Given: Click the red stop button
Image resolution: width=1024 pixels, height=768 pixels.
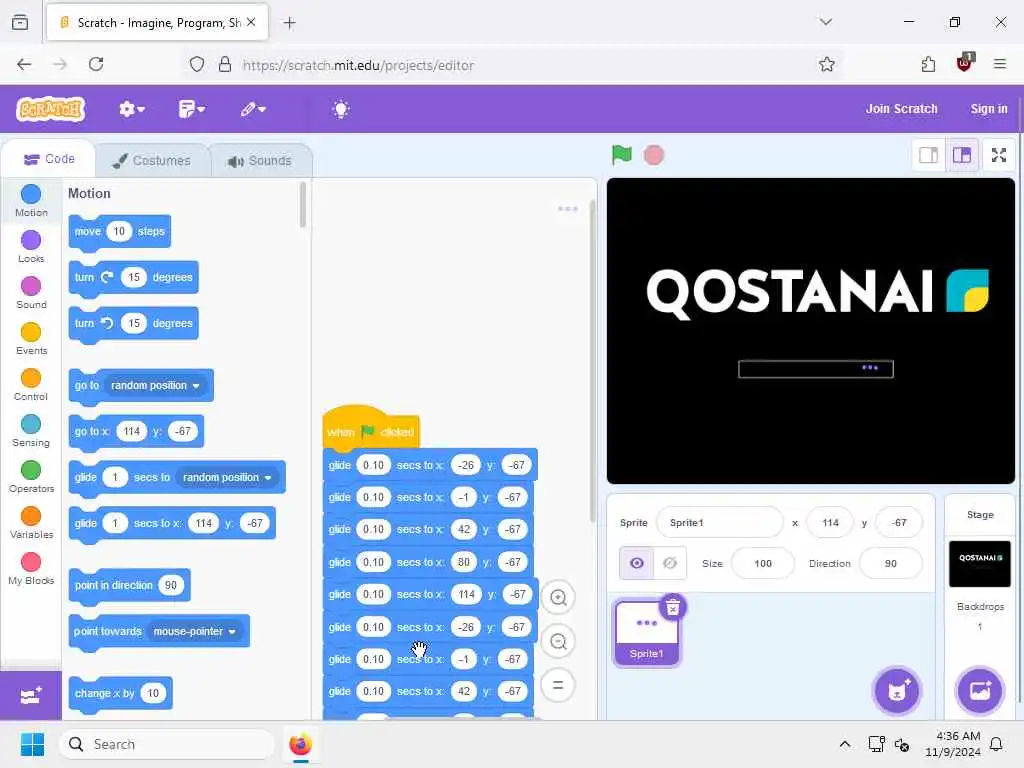Looking at the screenshot, I should tap(654, 155).
